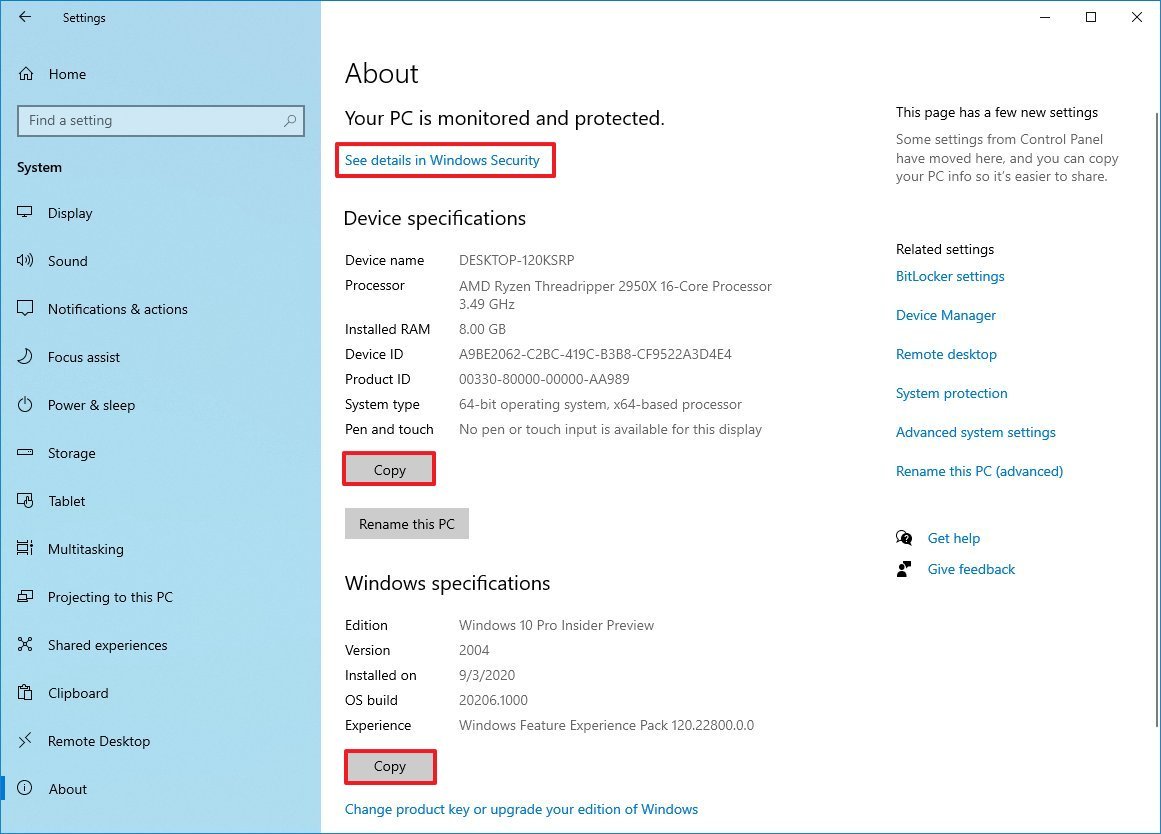This screenshot has height=834, width=1161.
Task: Select About in sidebar
Action: 67,789
